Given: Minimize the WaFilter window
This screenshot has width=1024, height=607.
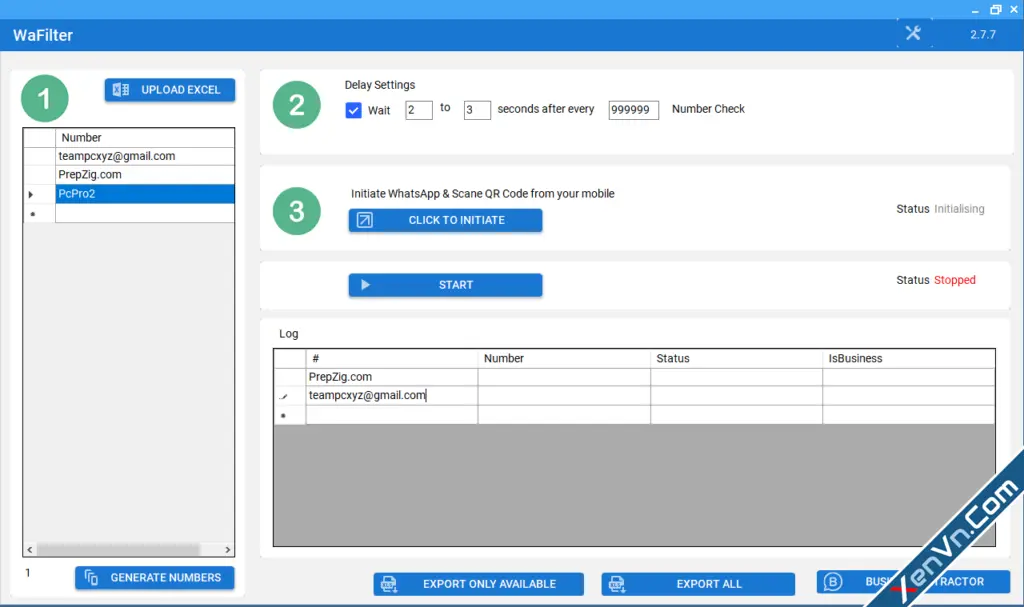Looking at the screenshot, I should [975, 10].
